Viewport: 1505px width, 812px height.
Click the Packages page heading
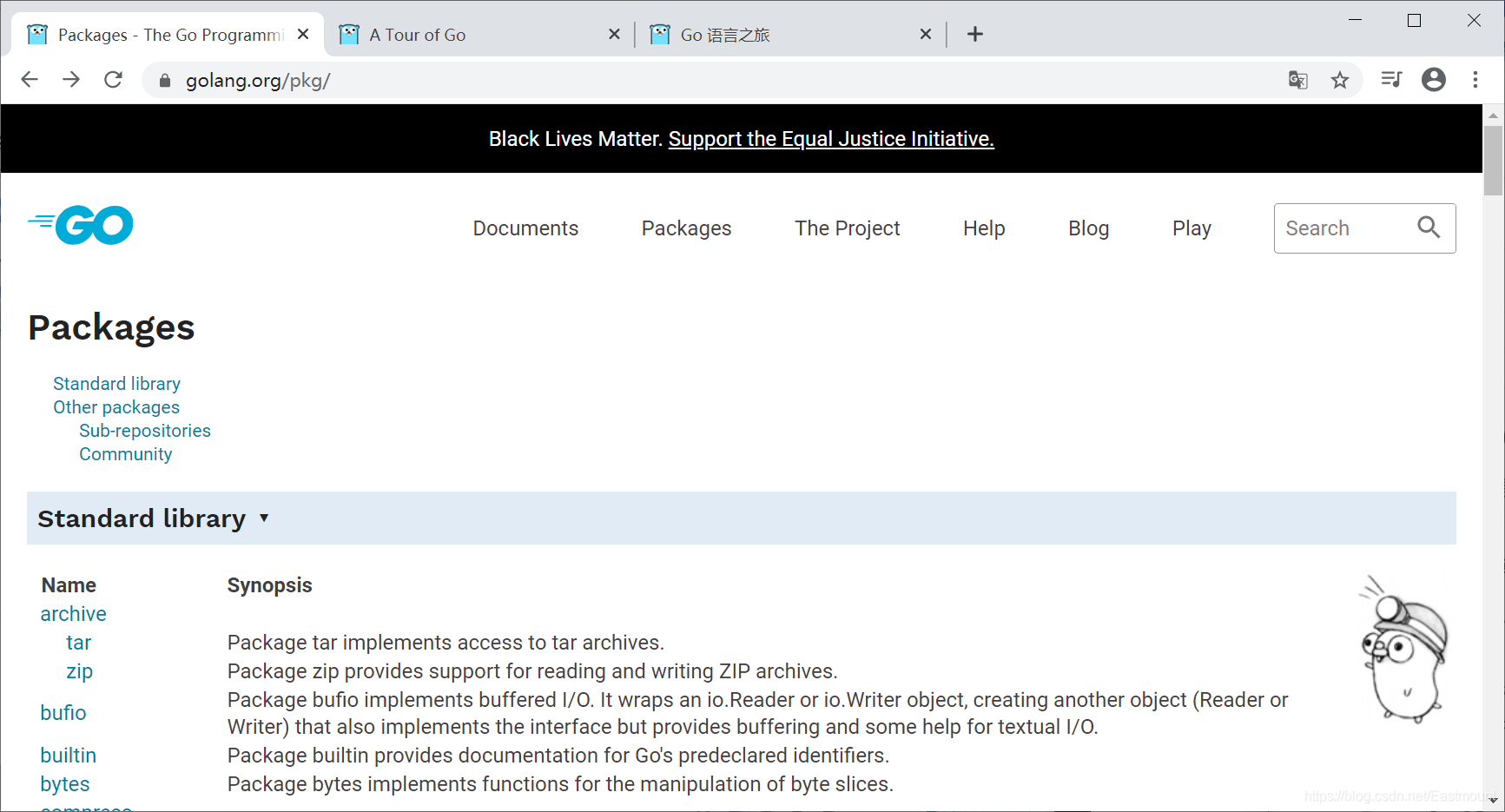(111, 327)
